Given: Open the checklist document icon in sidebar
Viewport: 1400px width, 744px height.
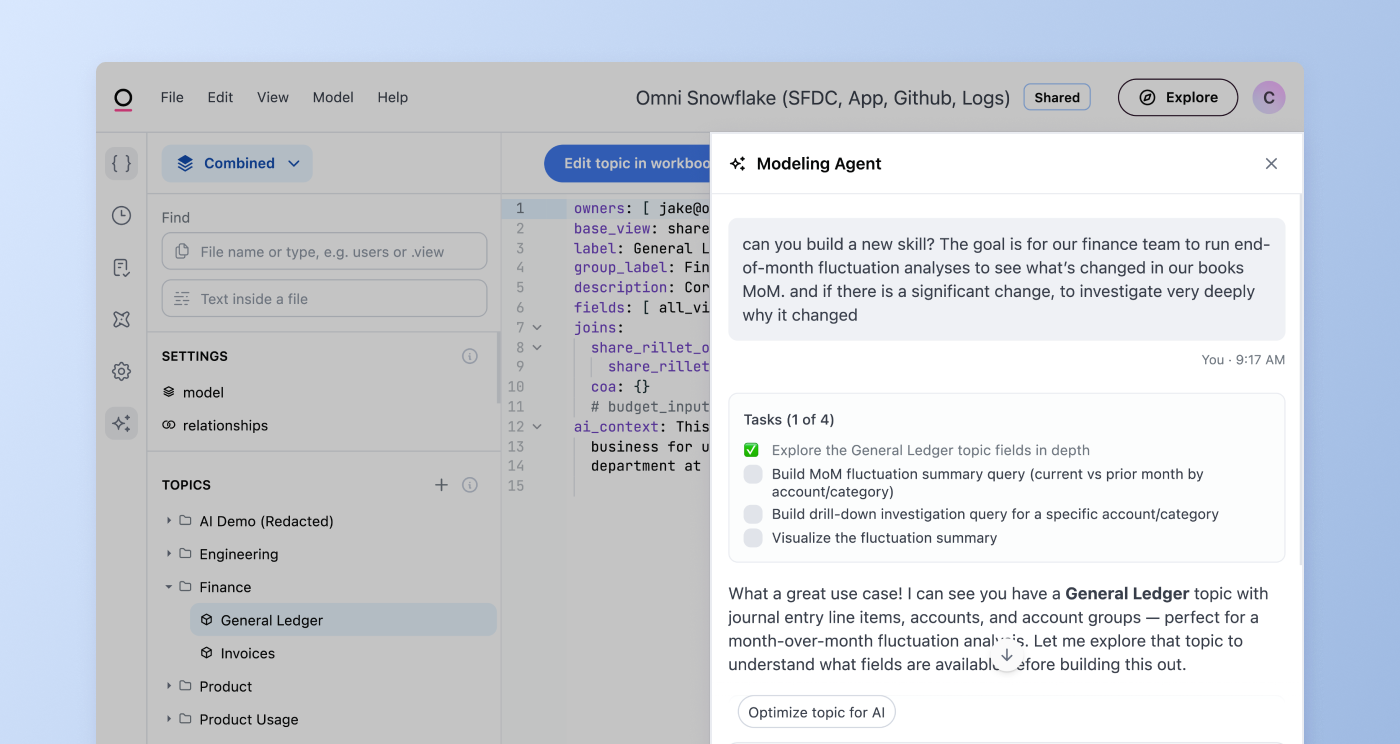Looking at the screenshot, I should (x=121, y=267).
